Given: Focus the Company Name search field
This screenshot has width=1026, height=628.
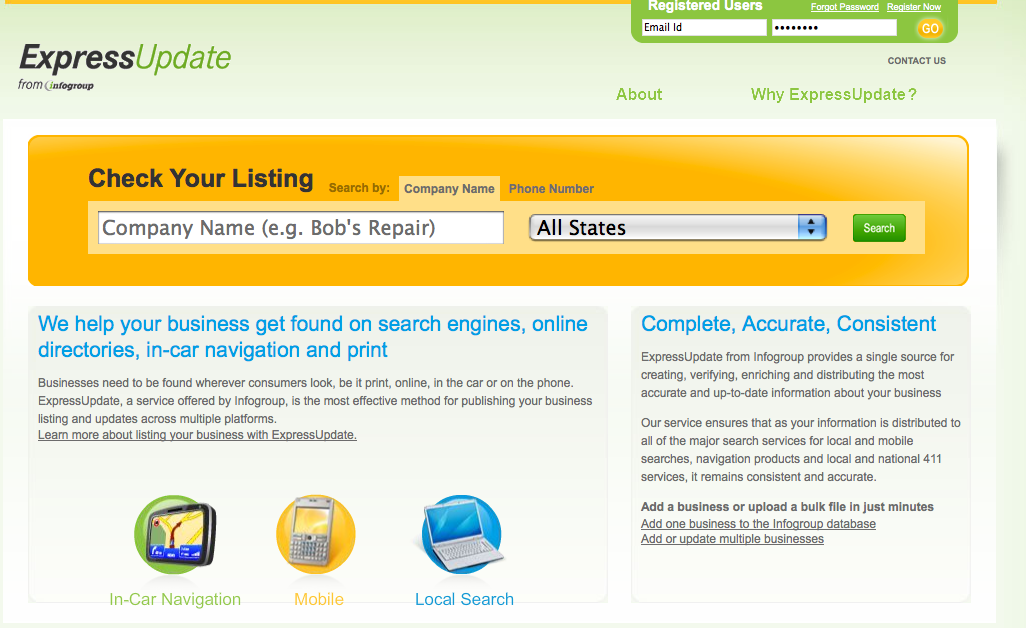Looking at the screenshot, I should [x=301, y=228].
